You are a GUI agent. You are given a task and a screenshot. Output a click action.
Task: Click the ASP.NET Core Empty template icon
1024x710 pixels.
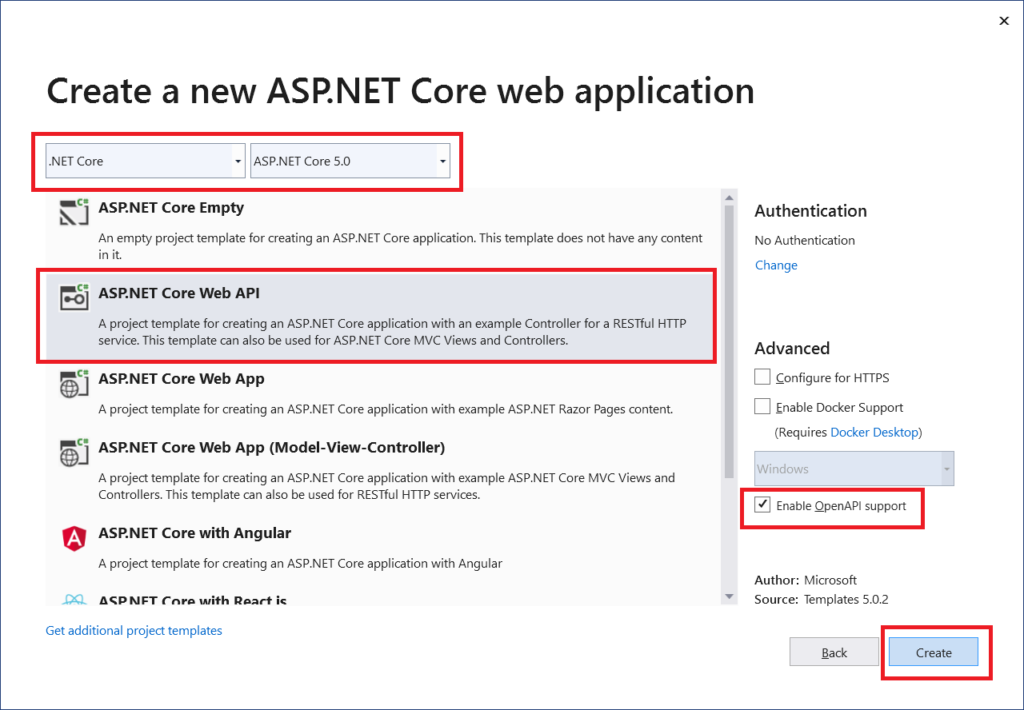point(74,212)
